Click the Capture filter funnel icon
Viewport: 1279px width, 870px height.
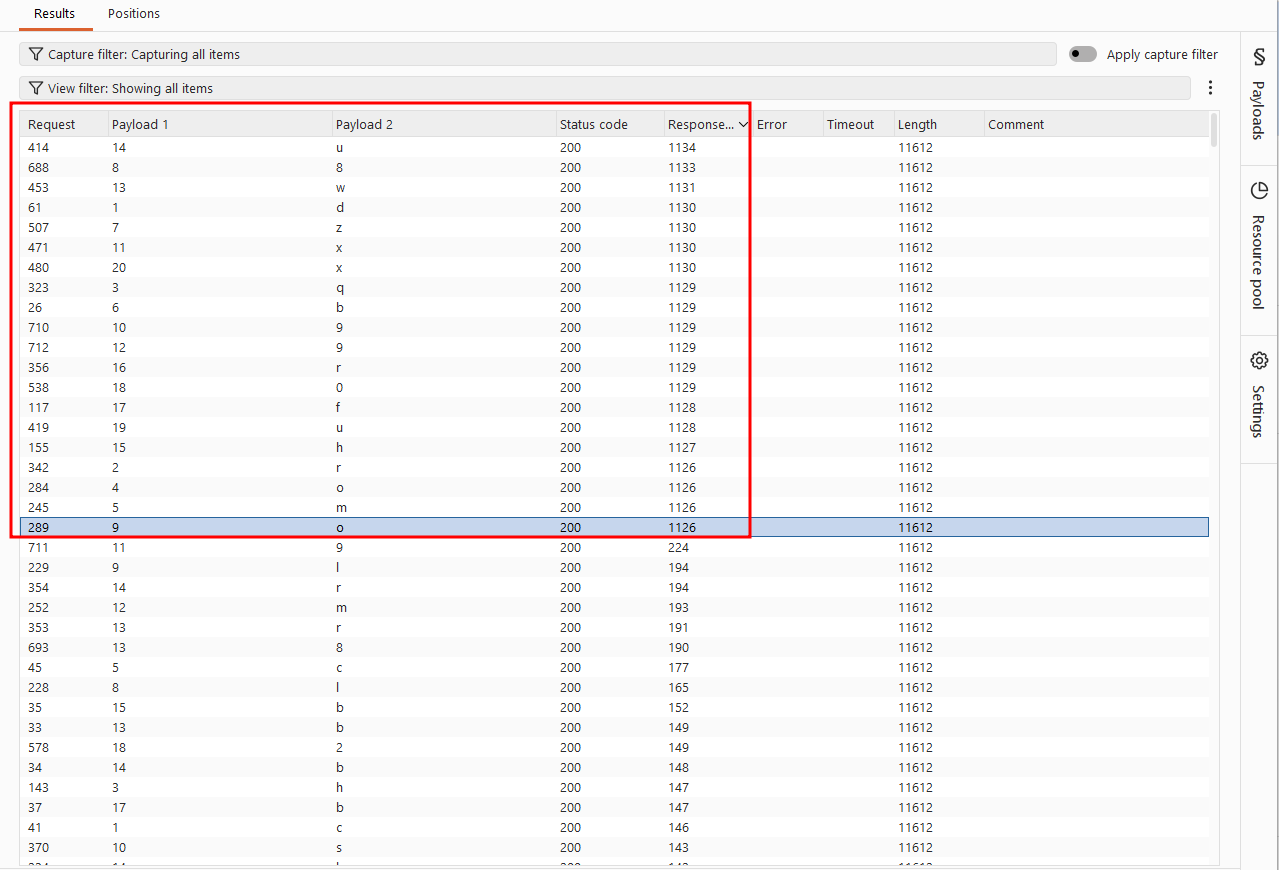(36, 54)
